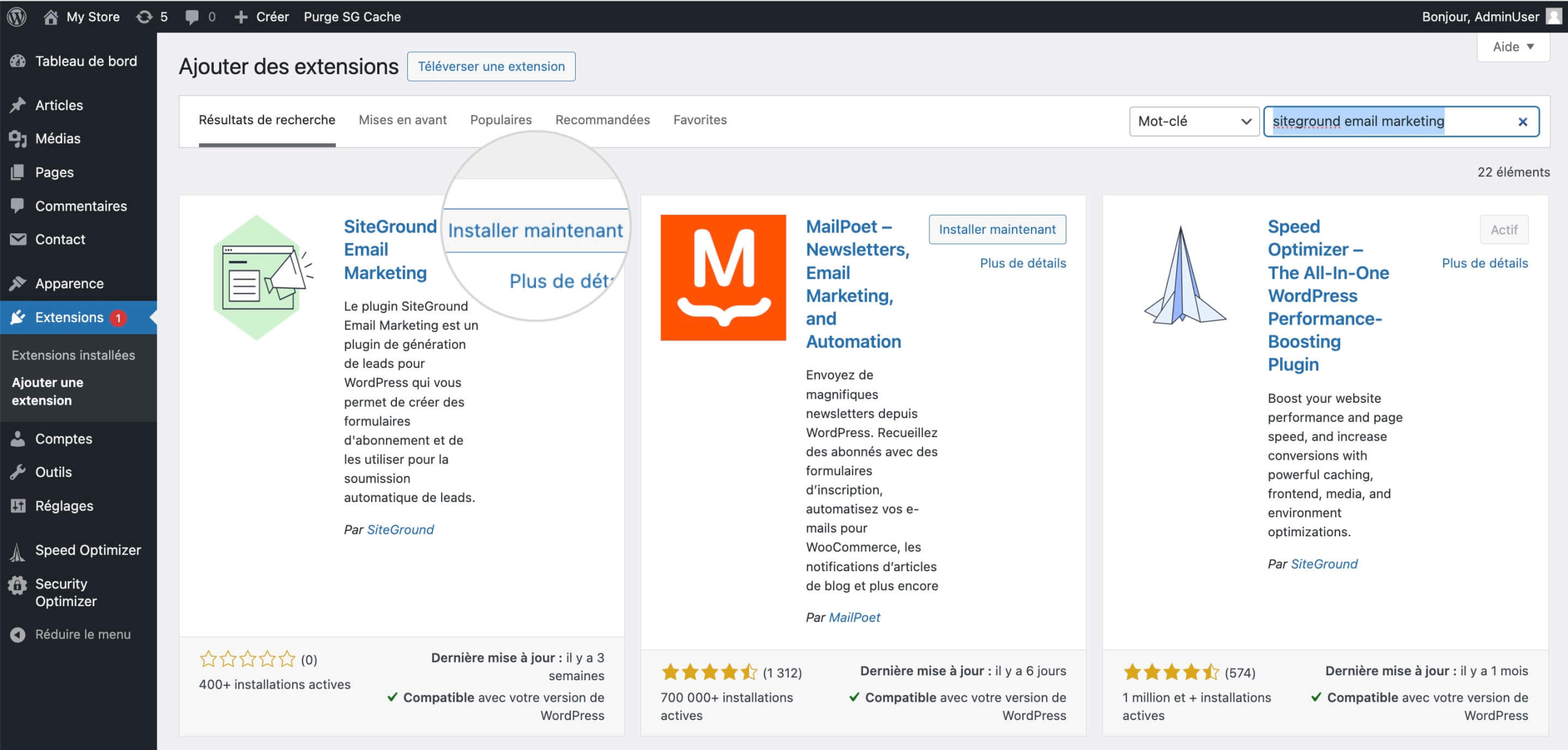Open Ajouter une extension submenu item
The image size is (1568, 750).
pyautogui.click(x=48, y=391)
